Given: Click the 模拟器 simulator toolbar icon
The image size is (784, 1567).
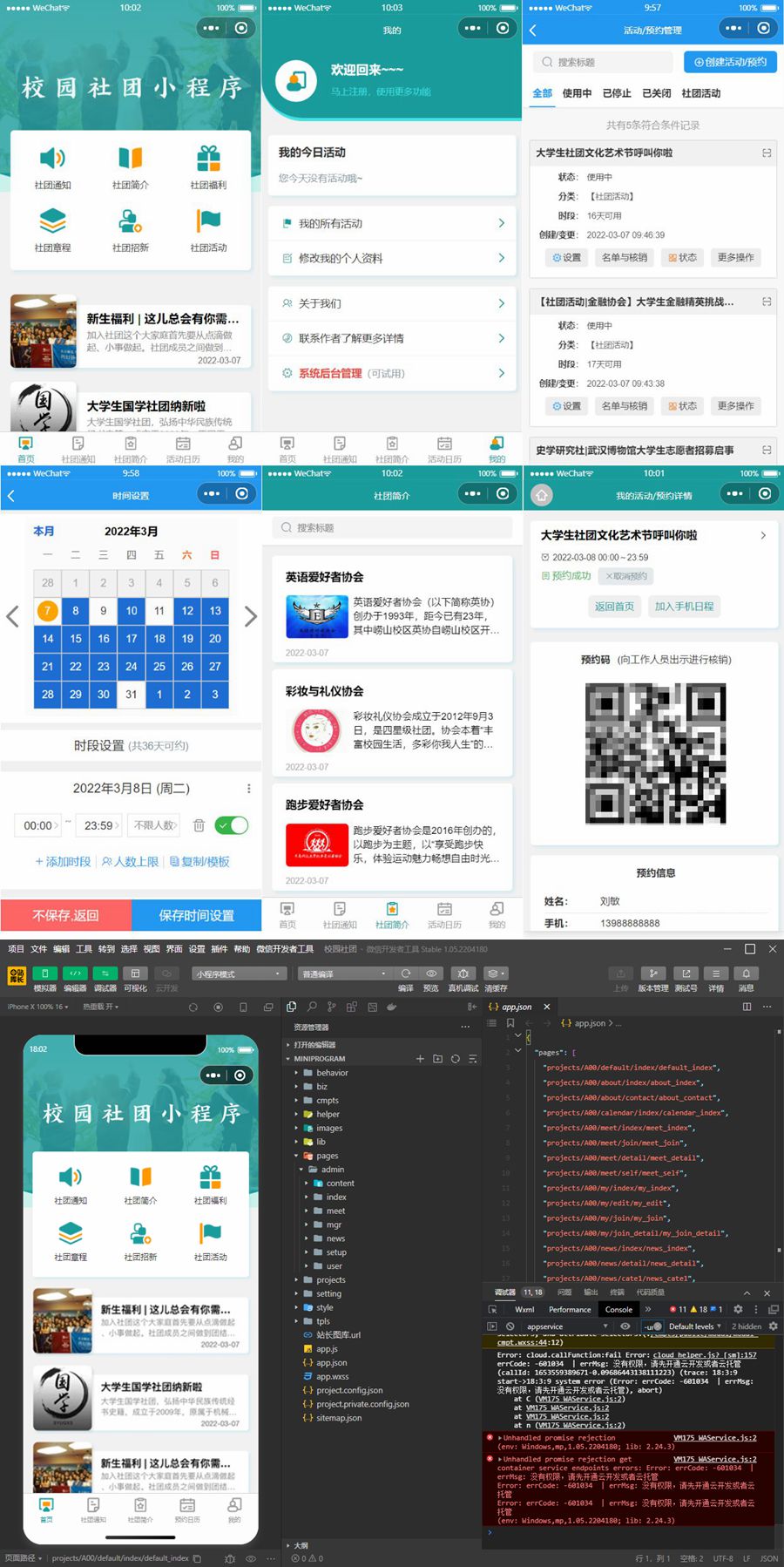Looking at the screenshot, I should [45, 973].
